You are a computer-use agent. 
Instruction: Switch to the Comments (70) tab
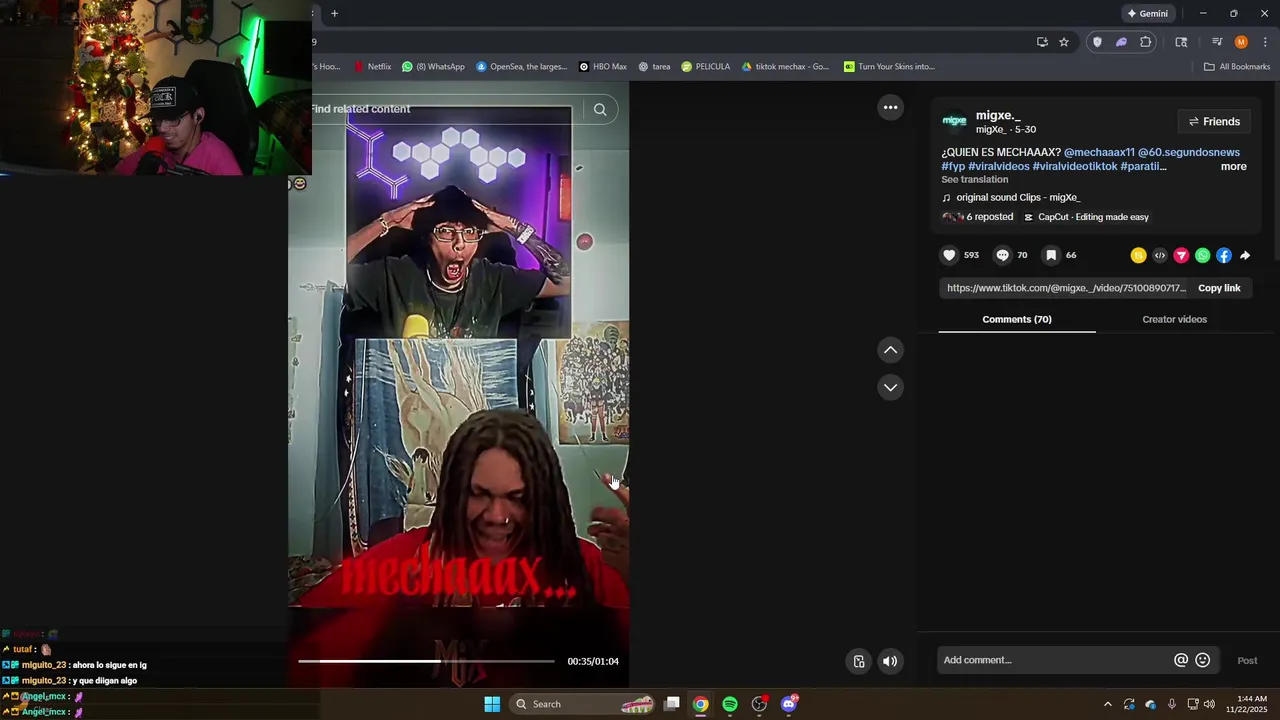[x=1017, y=319]
